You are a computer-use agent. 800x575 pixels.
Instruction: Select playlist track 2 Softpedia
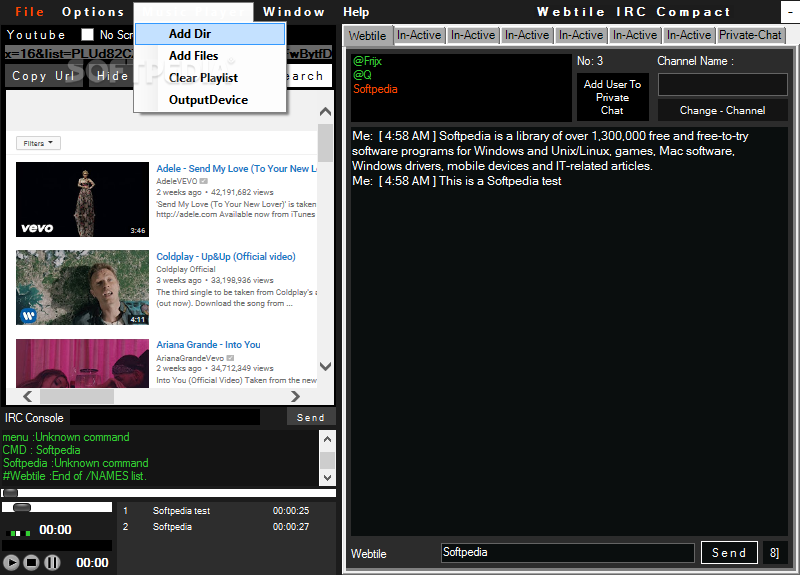click(172, 527)
